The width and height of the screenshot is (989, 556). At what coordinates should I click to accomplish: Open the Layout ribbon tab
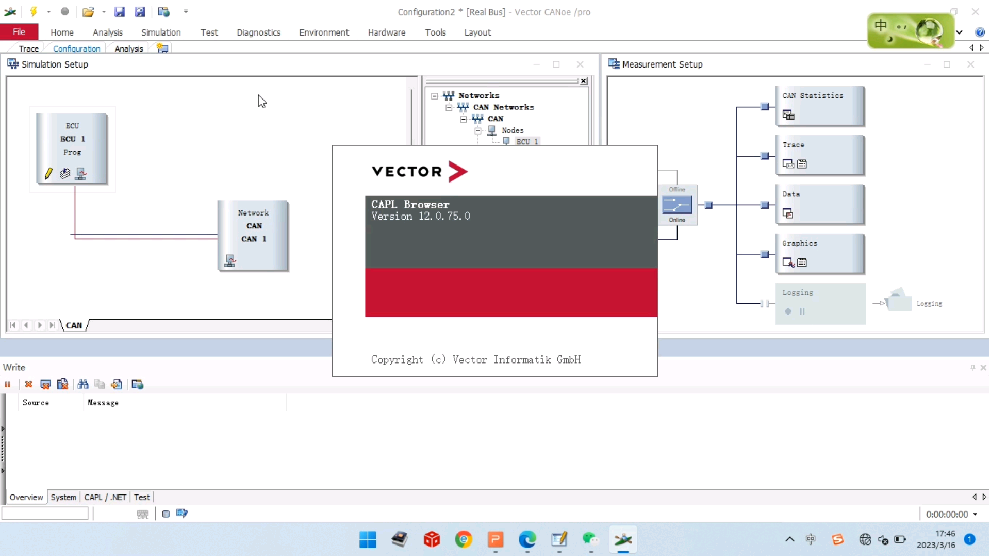click(x=477, y=32)
